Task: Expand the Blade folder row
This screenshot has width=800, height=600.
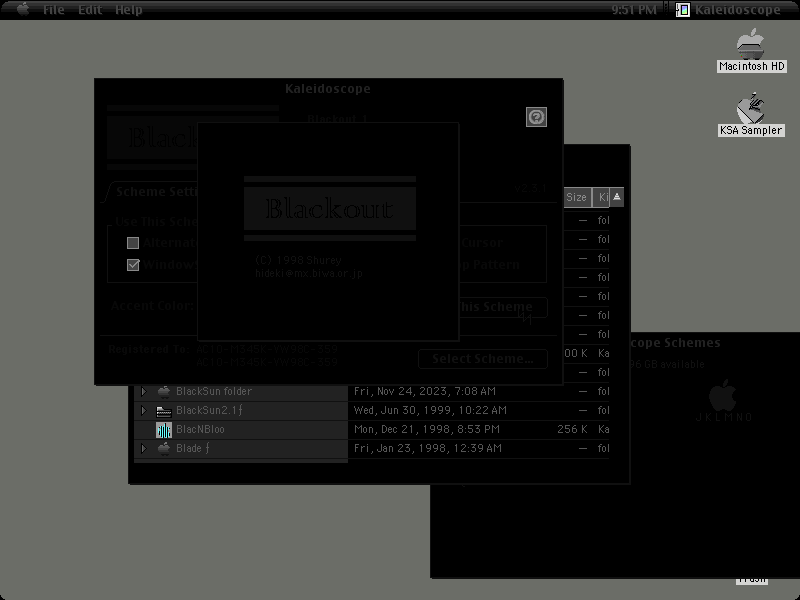Action: [x=143, y=448]
